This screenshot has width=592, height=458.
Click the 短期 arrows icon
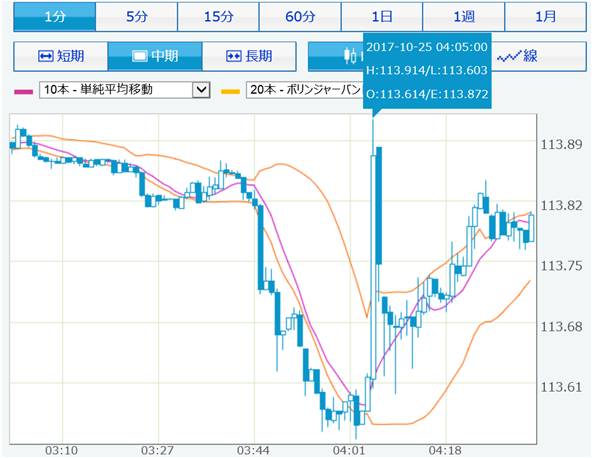pyautogui.click(x=46, y=56)
